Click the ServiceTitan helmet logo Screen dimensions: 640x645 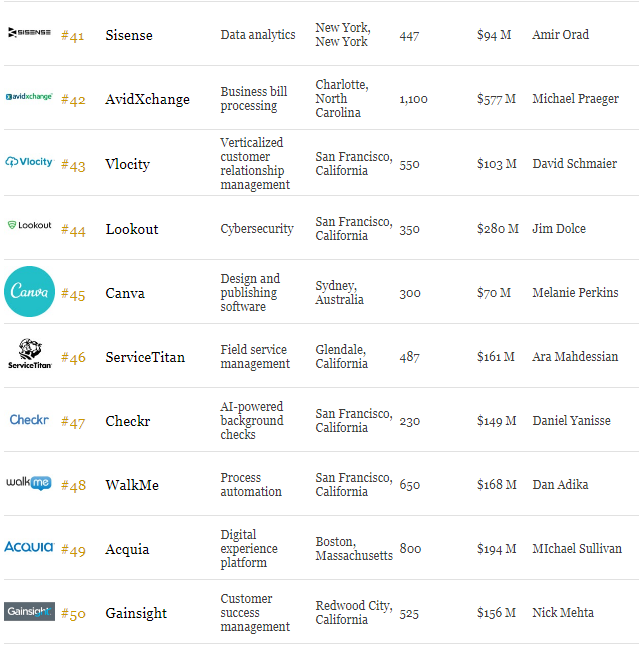30,354
